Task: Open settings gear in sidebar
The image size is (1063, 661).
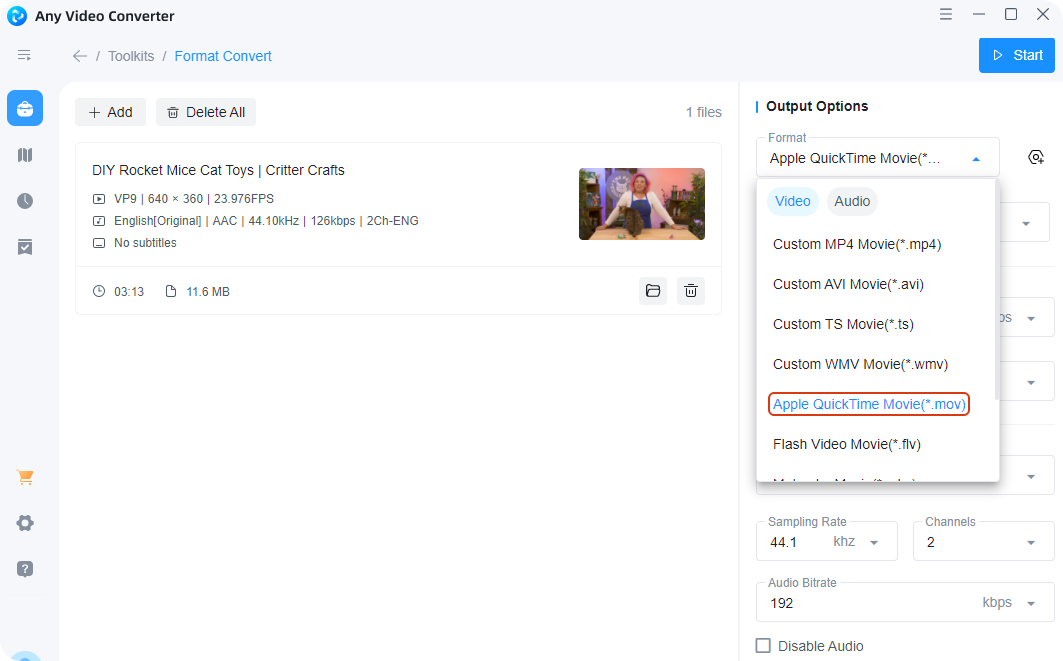Action: [25, 523]
